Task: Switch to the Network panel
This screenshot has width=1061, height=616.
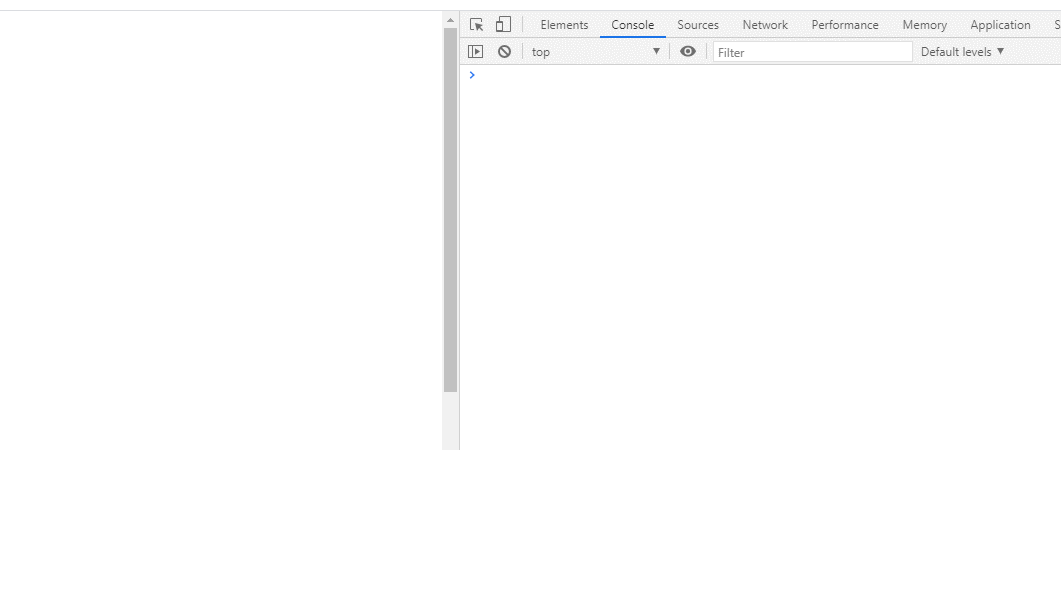Action: pos(765,25)
